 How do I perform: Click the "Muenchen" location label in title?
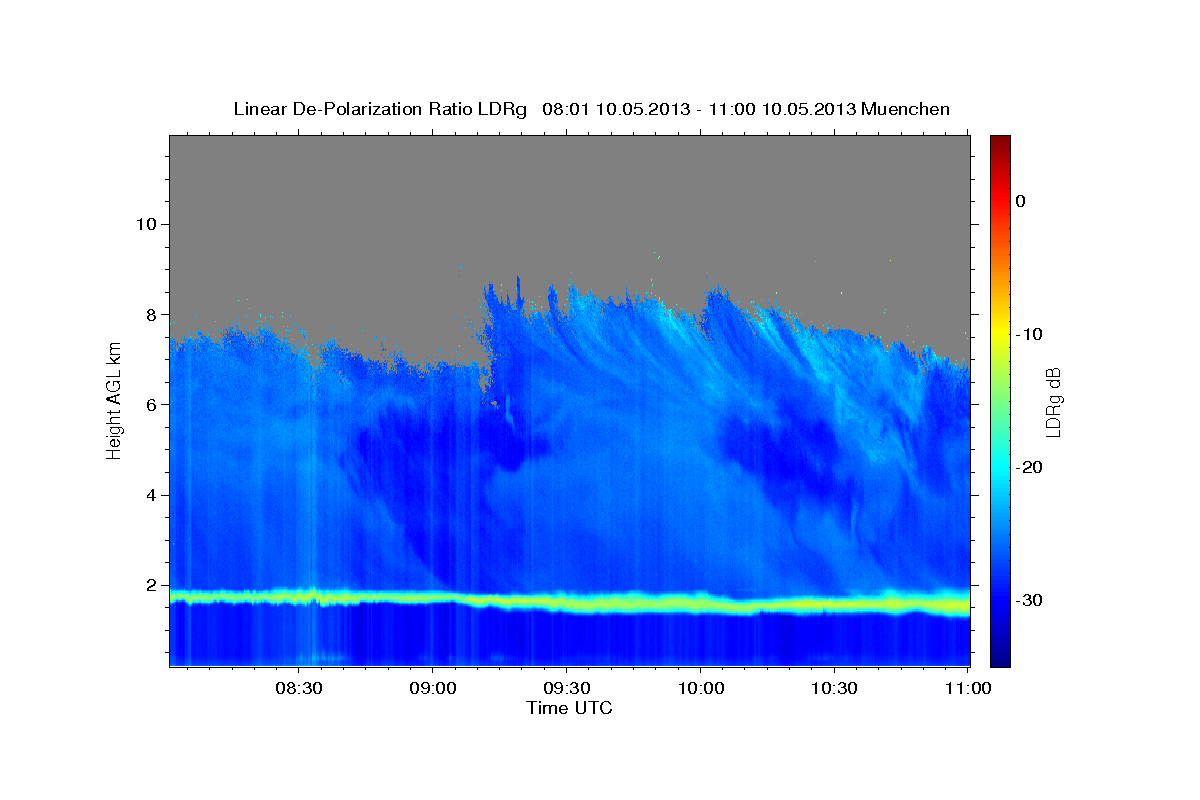[906, 110]
